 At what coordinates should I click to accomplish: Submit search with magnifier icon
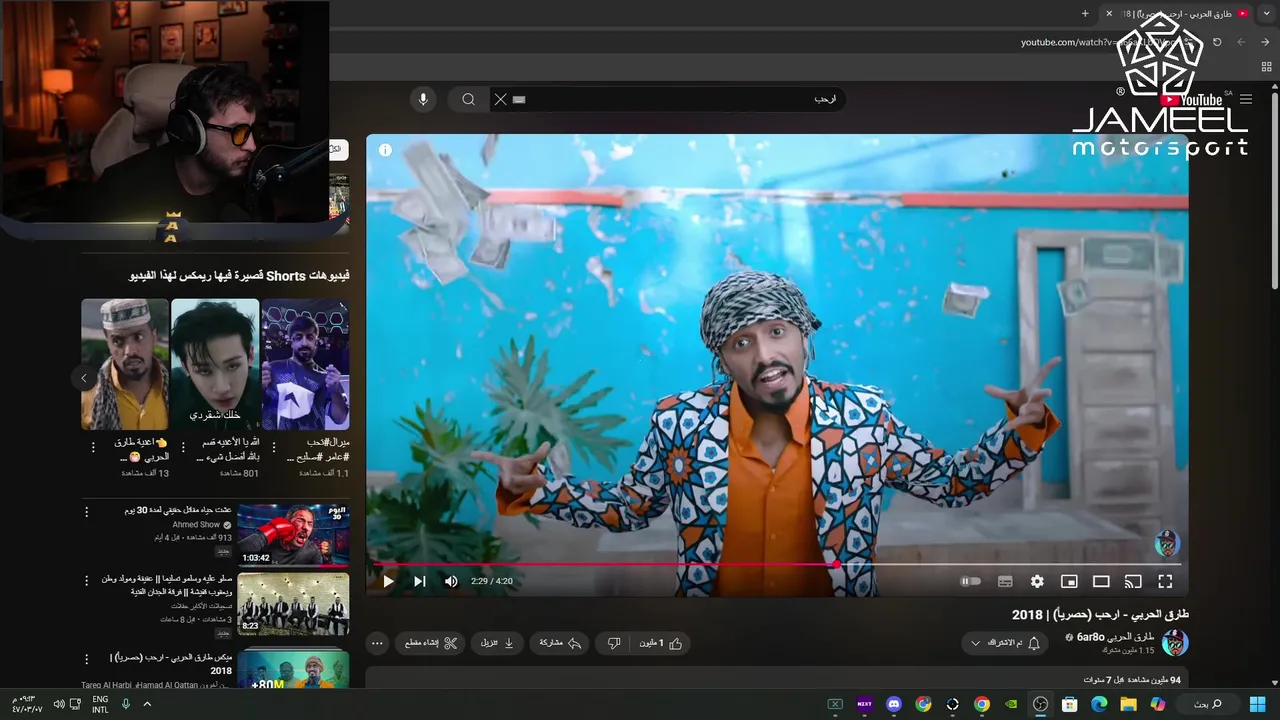[468, 99]
